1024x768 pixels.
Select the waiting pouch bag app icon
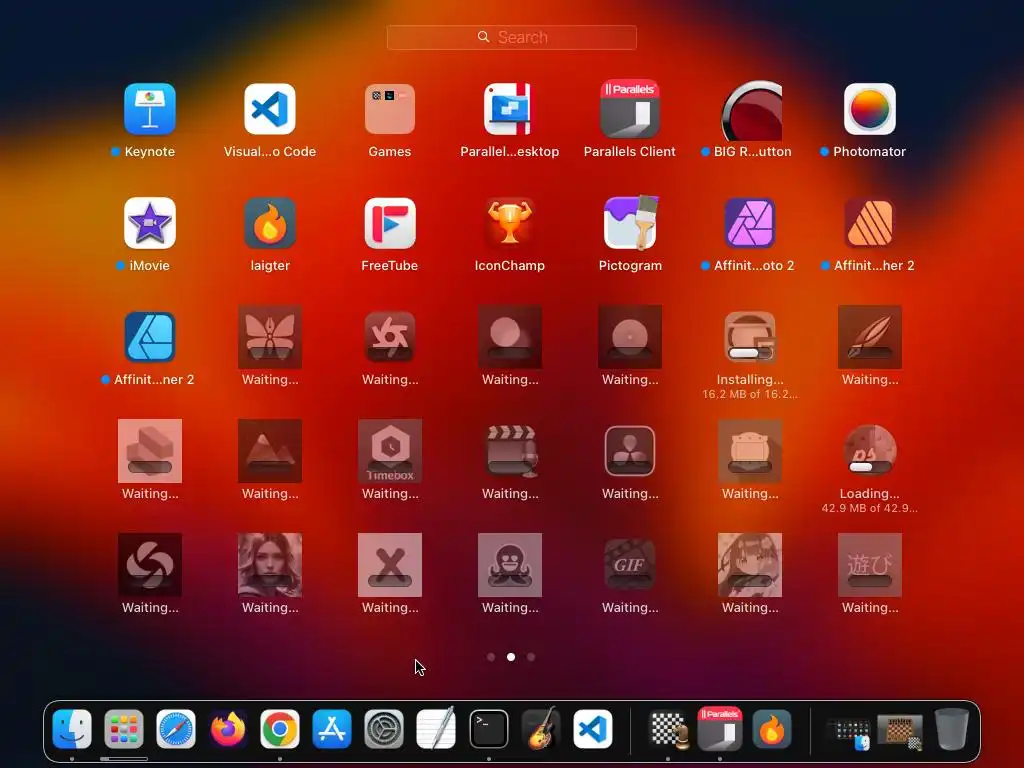pos(750,451)
